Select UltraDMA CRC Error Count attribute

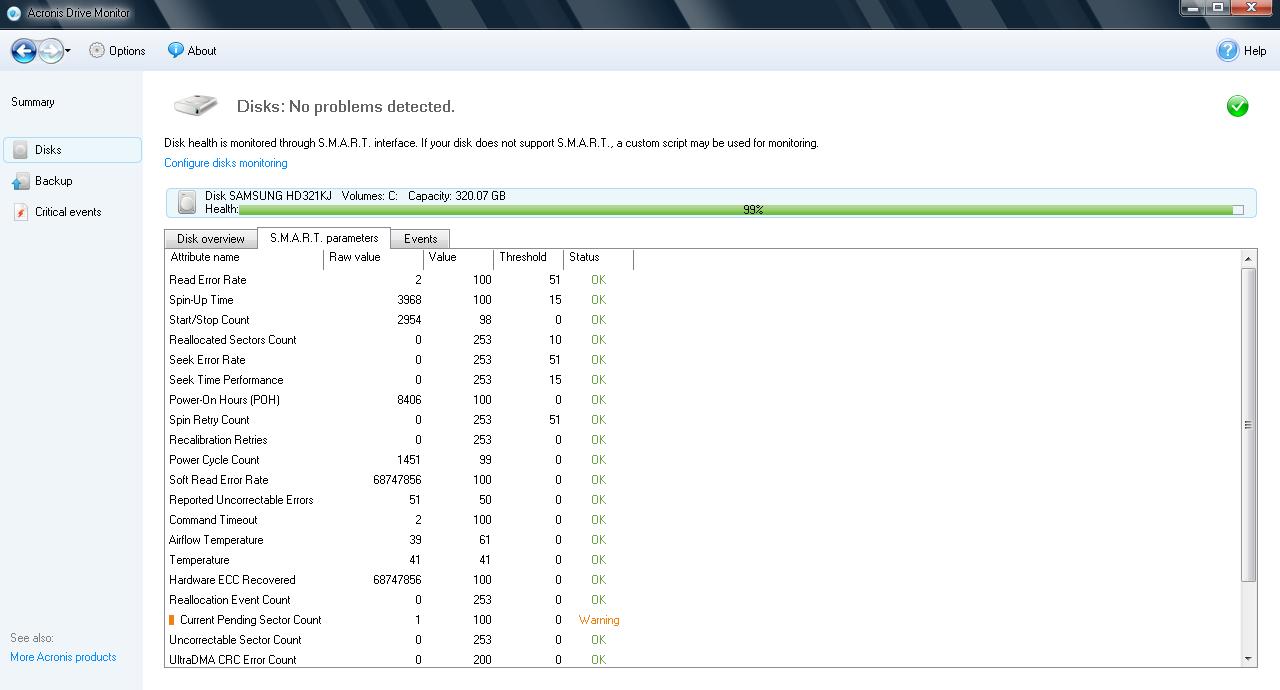[233, 660]
